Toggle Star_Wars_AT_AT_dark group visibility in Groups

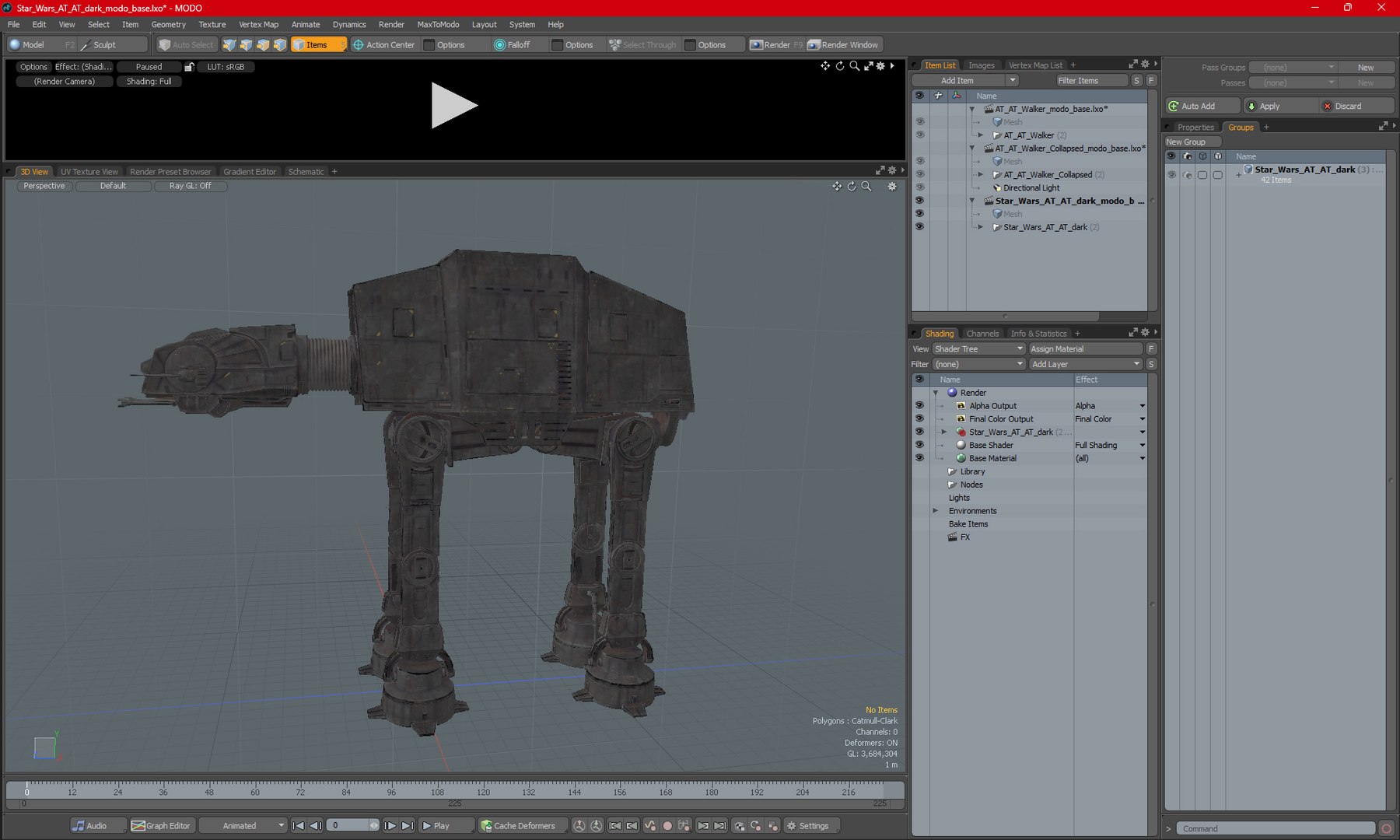click(1171, 175)
